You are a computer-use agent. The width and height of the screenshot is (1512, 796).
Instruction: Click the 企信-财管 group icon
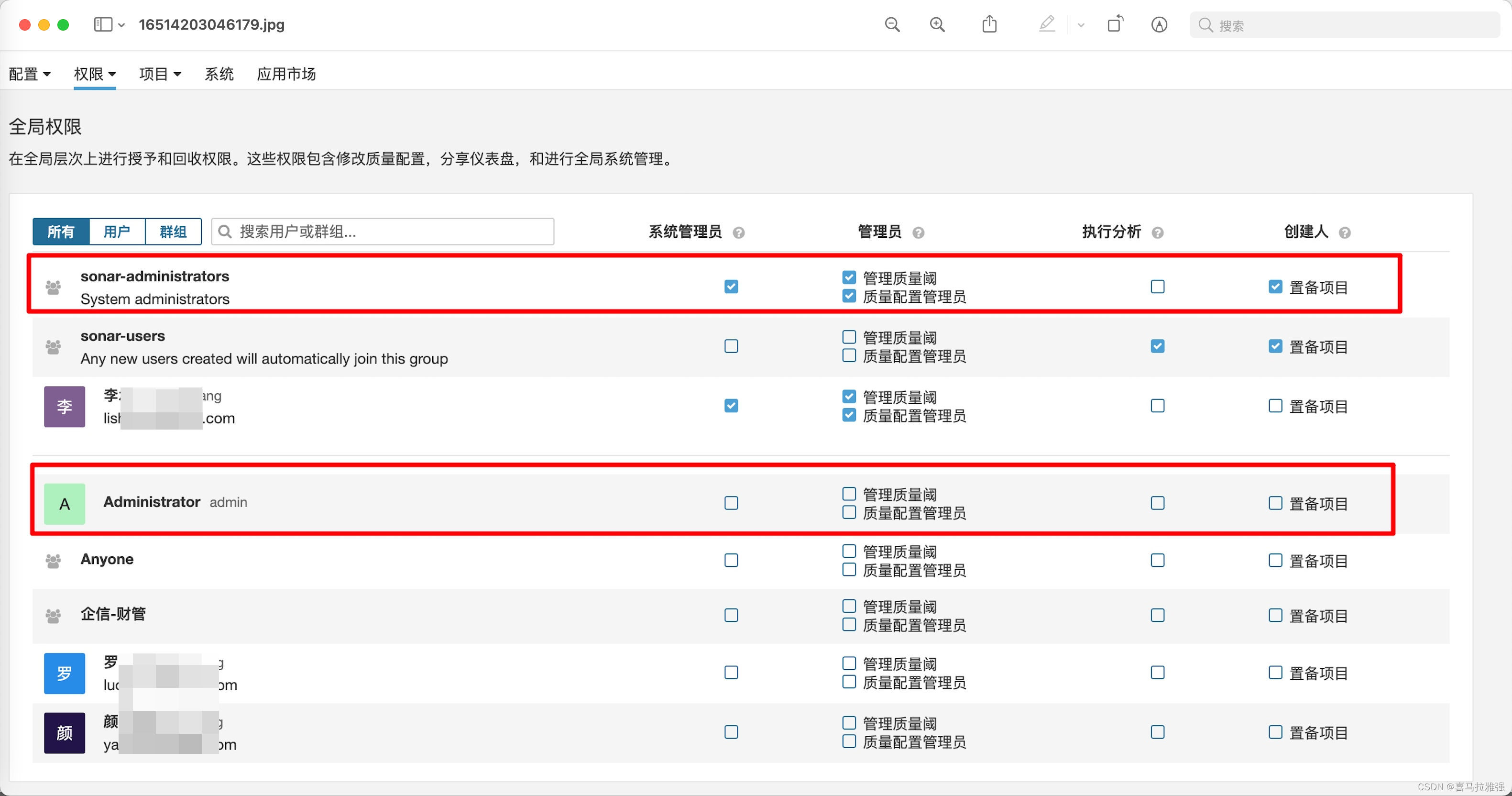click(x=54, y=615)
